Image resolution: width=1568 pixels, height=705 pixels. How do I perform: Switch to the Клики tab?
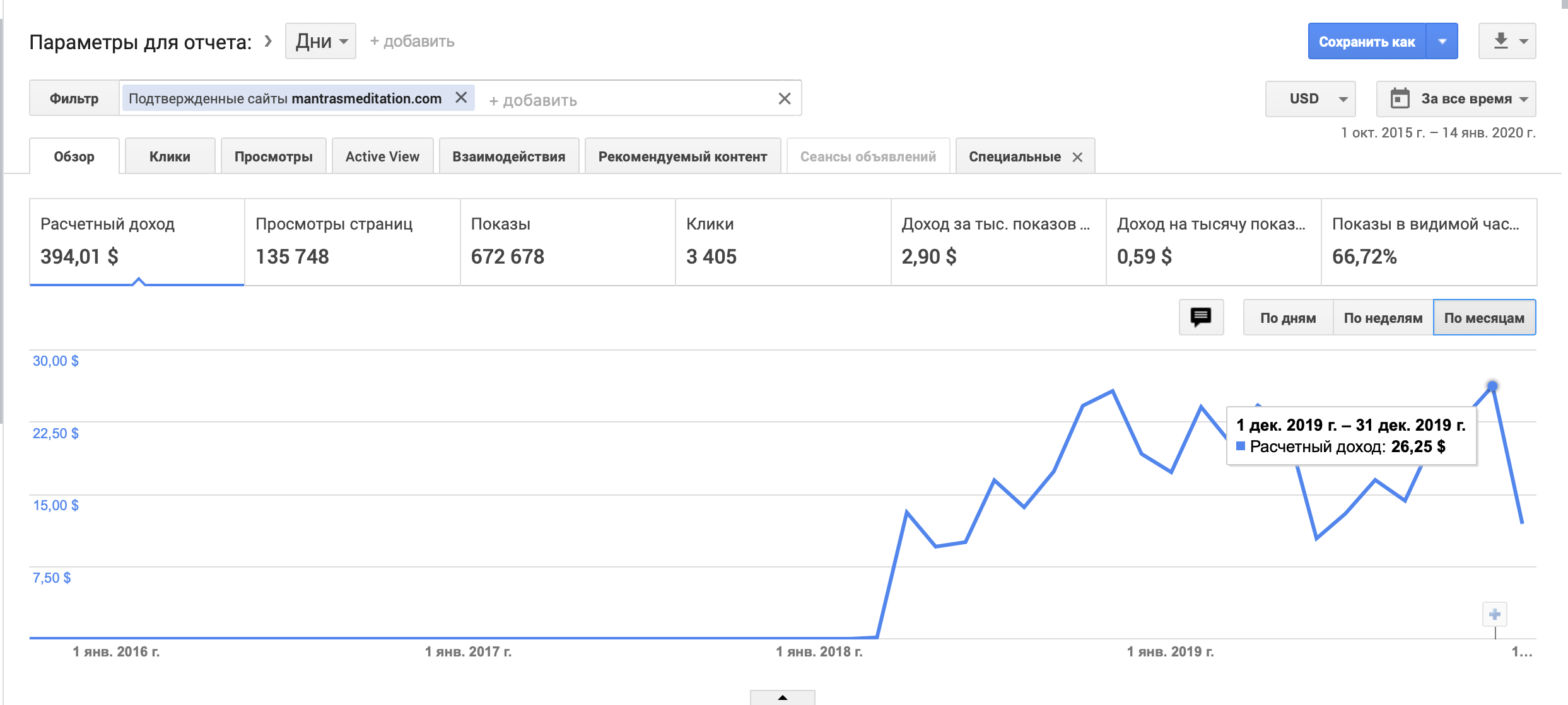(170, 157)
